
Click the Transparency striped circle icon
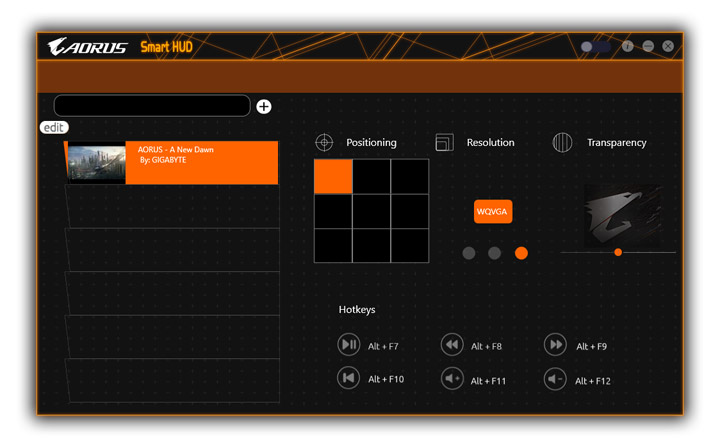[x=562, y=142]
